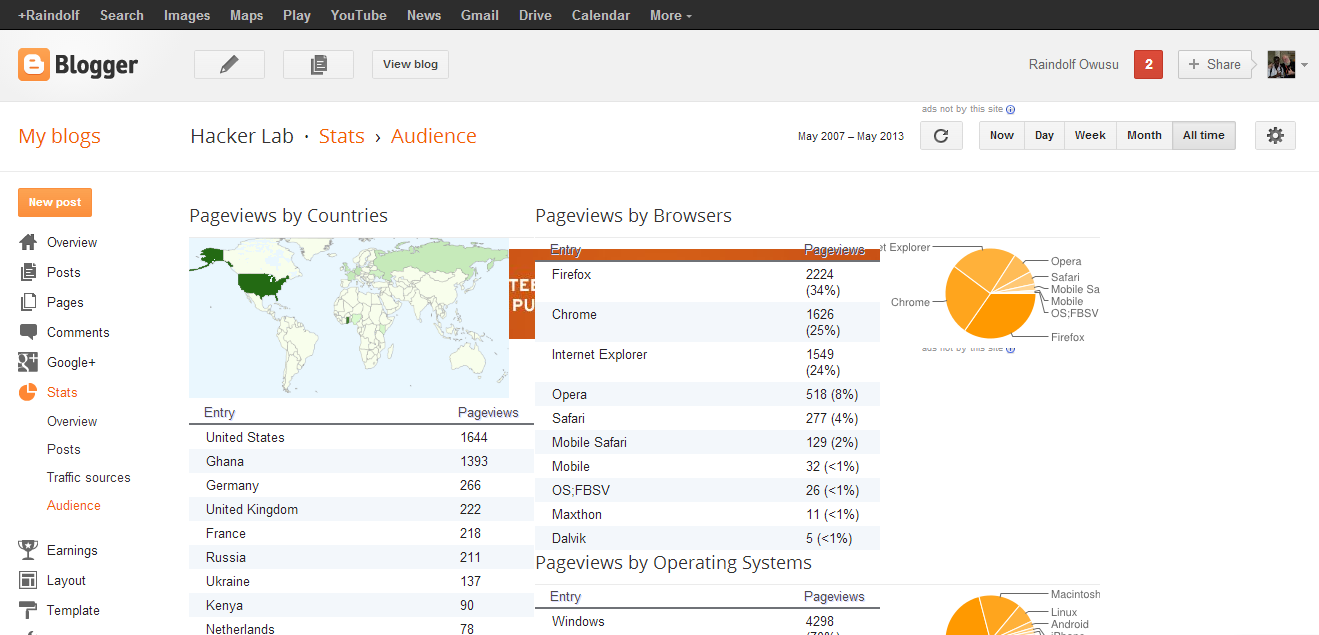
Task: Open Maps in Google bar
Action: [x=247, y=15]
